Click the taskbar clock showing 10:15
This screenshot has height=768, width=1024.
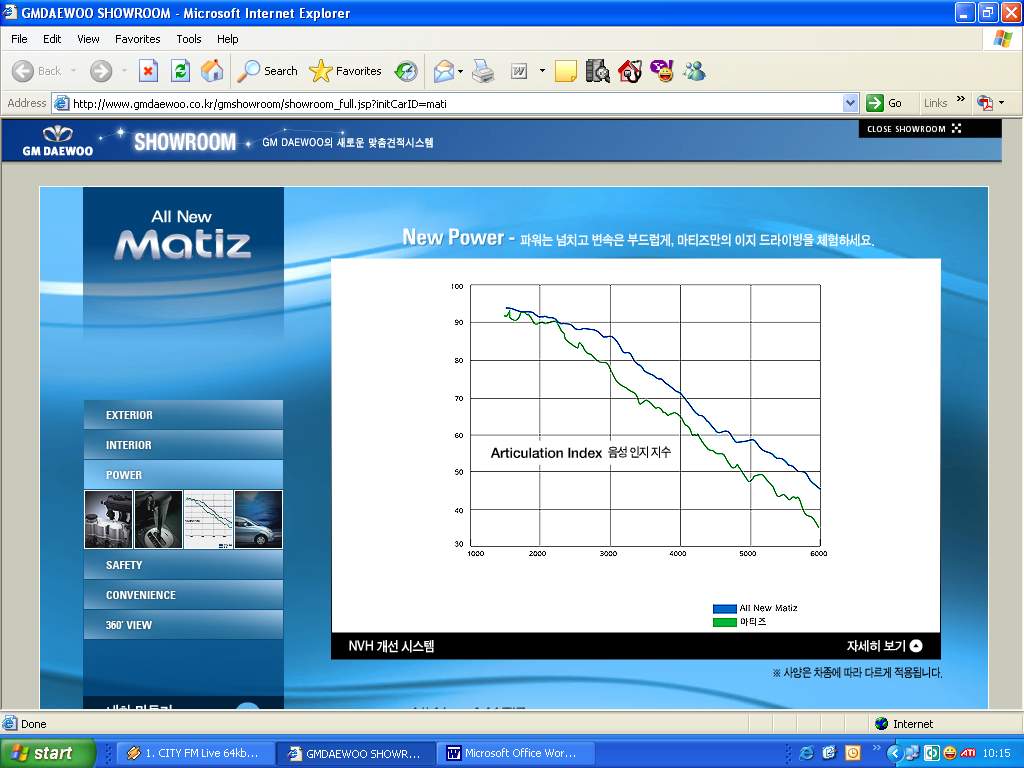[996, 753]
